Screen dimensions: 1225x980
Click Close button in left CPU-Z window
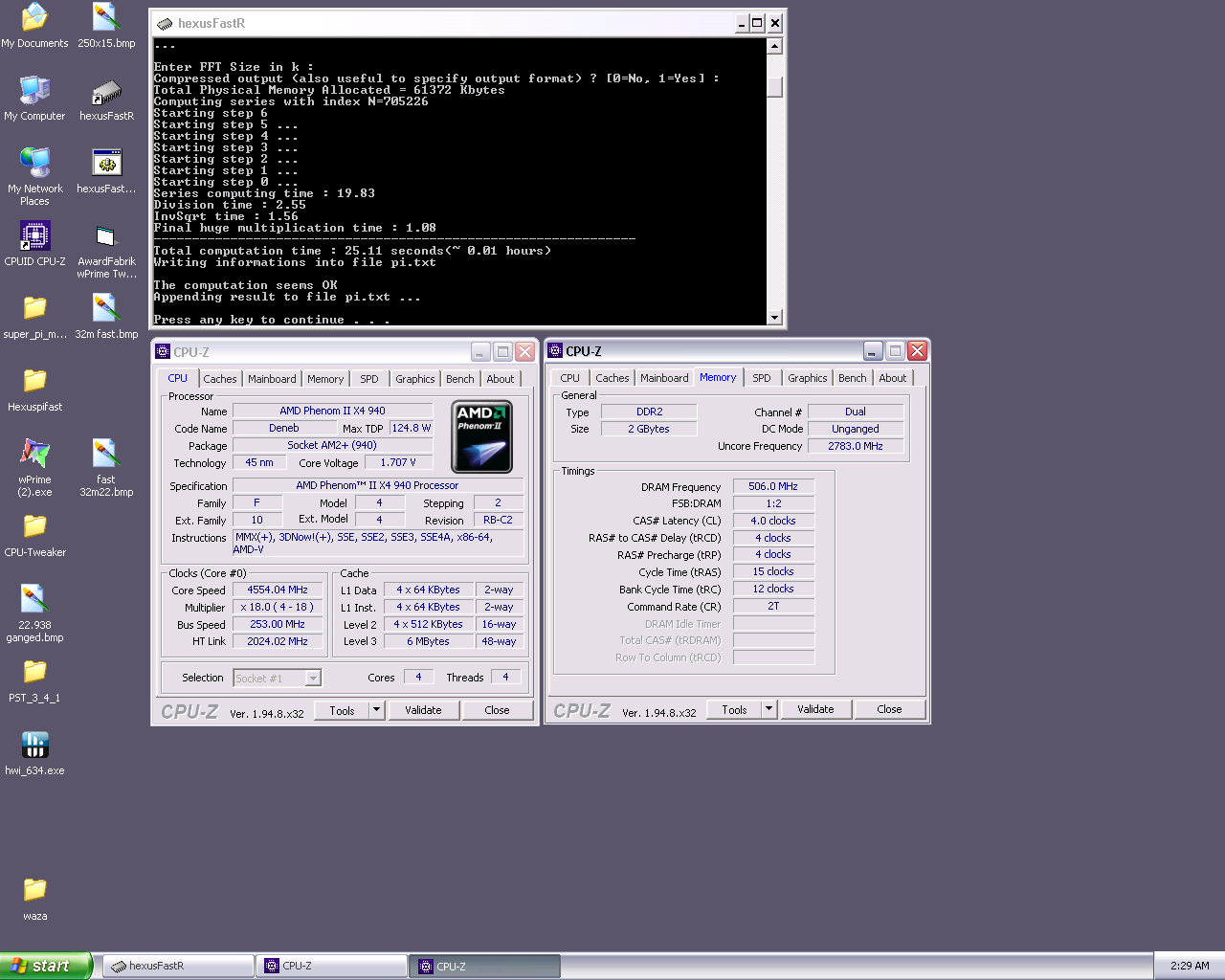(498, 710)
